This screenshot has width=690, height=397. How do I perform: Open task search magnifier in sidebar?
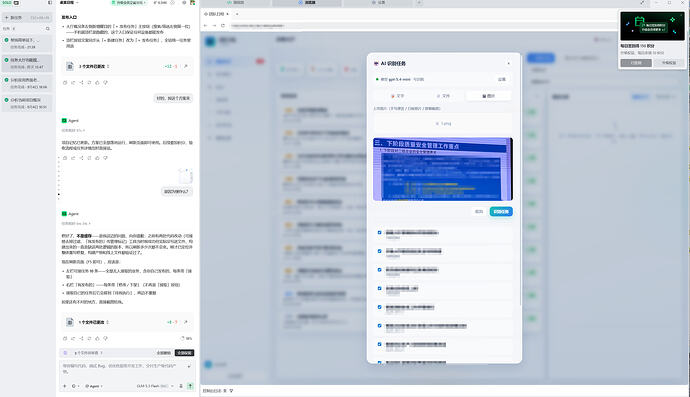click(48, 29)
